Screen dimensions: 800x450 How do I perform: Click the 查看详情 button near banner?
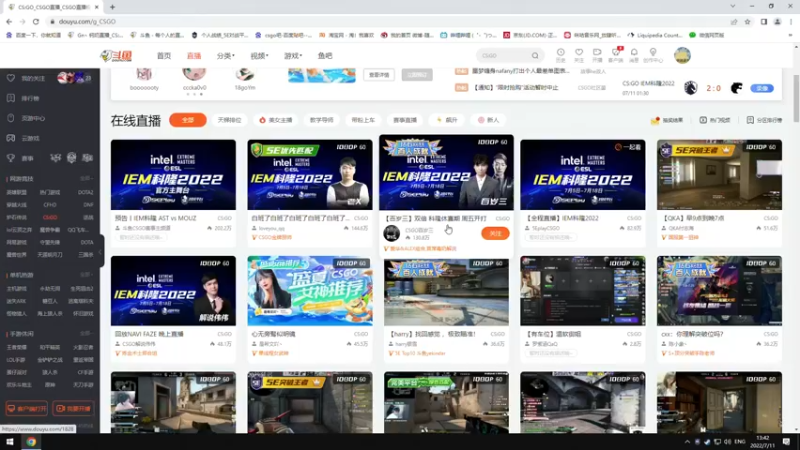379,75
